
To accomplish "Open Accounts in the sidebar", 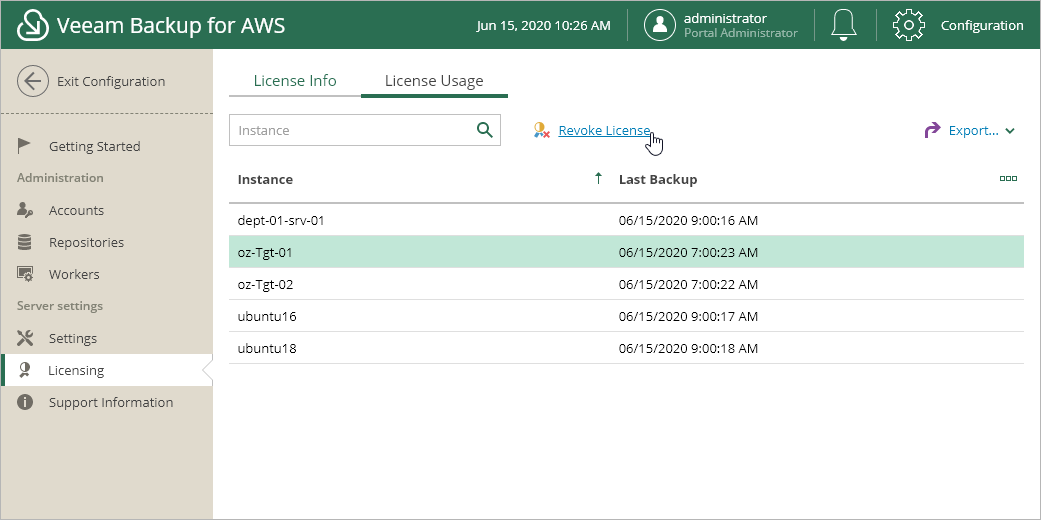I will (x=76, y=210).
